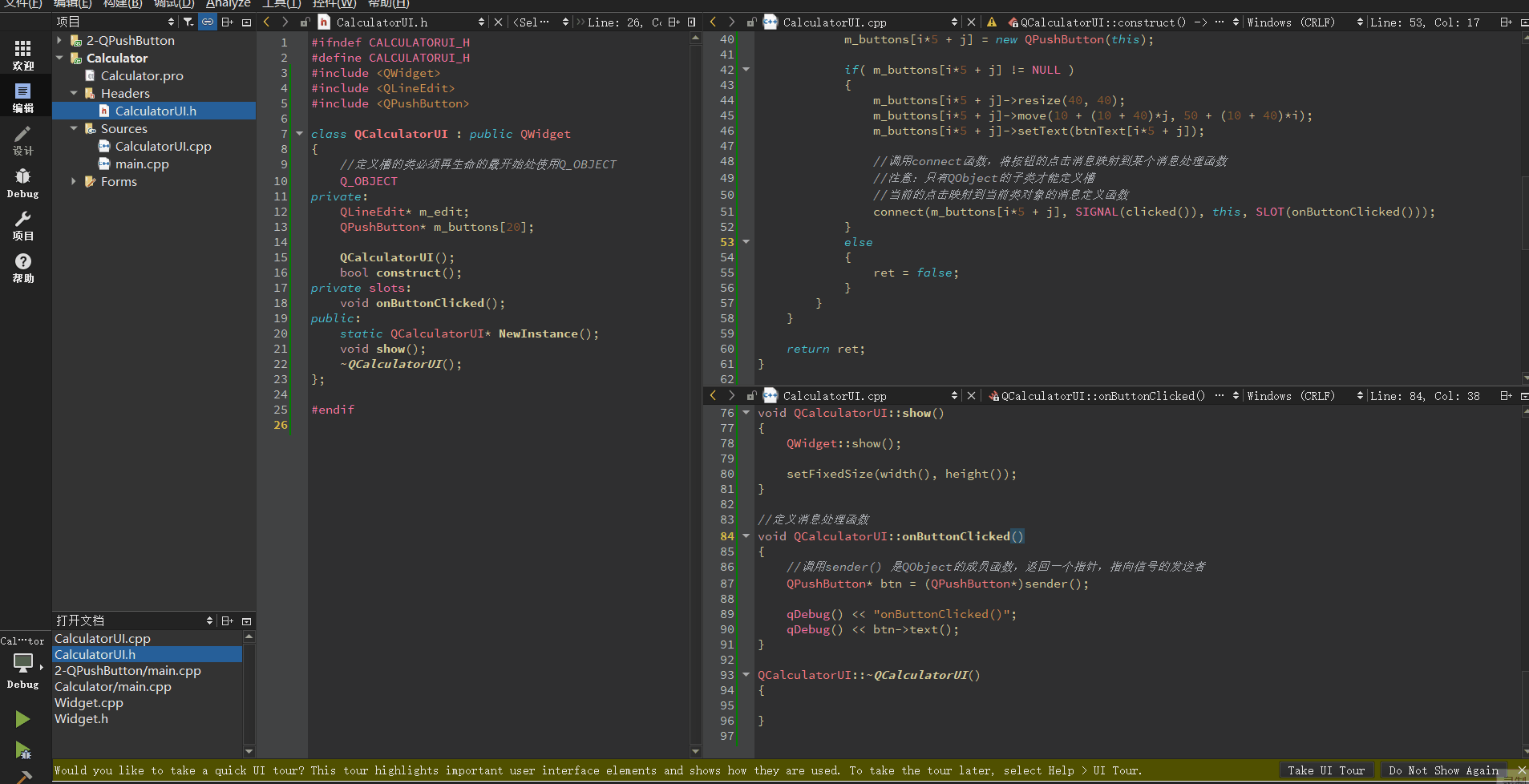Go forward in top-right CalculatorUI.cpp editor
The width and height of the screenshot is (1529, 784).
pyautogui.click(x=731, y=22)
